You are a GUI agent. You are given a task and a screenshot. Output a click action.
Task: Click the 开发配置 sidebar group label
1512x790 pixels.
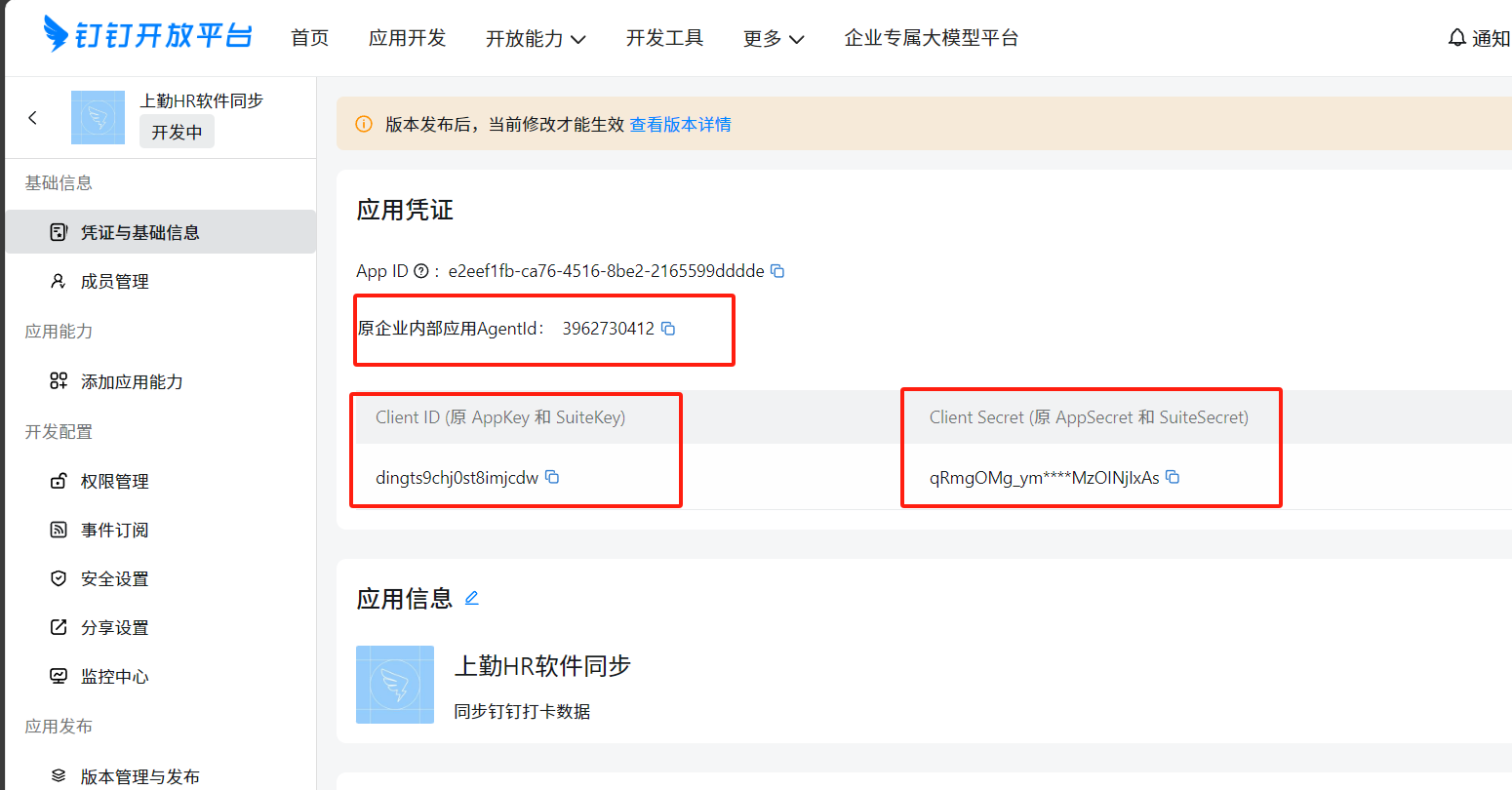(59, 431)
